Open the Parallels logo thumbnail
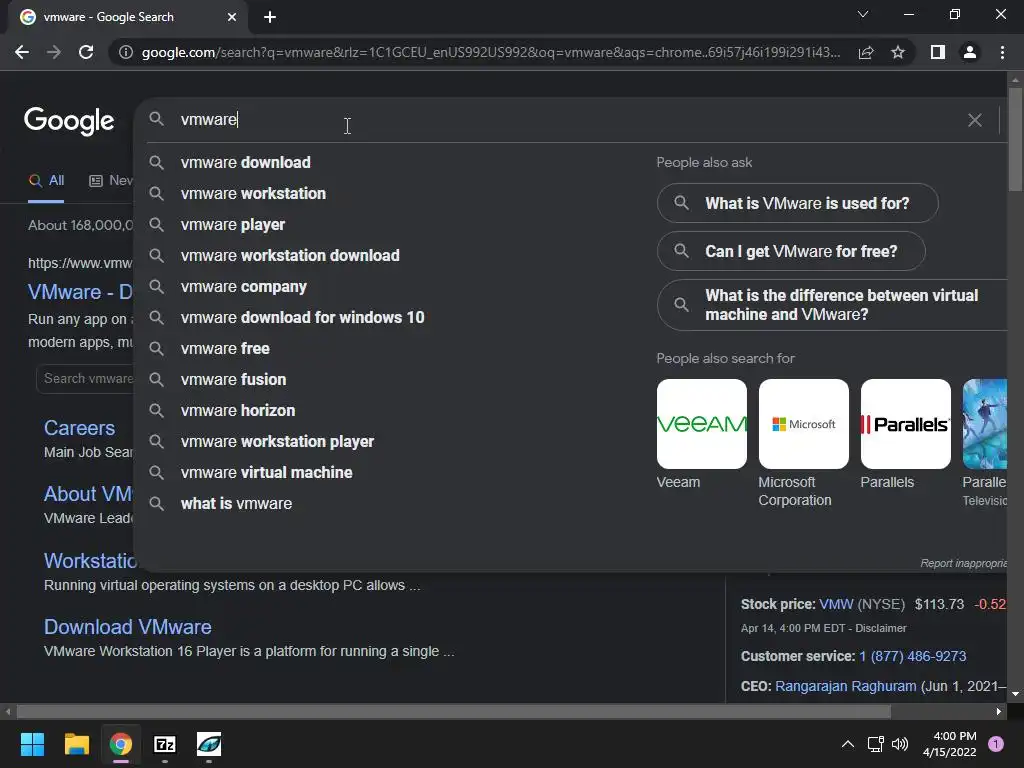 (905, 424)
